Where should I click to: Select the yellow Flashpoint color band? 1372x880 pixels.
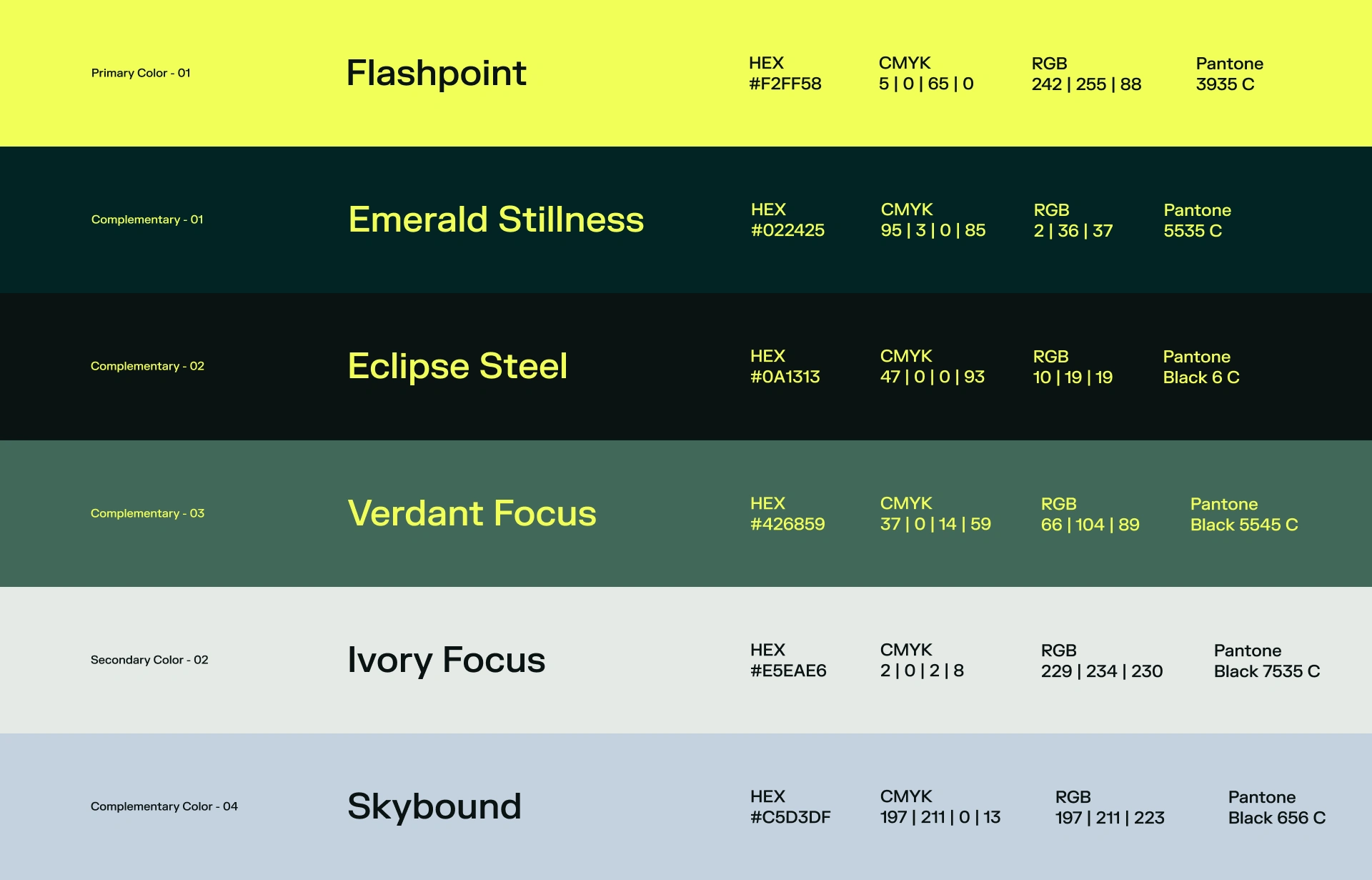click(x=686, y=73)
